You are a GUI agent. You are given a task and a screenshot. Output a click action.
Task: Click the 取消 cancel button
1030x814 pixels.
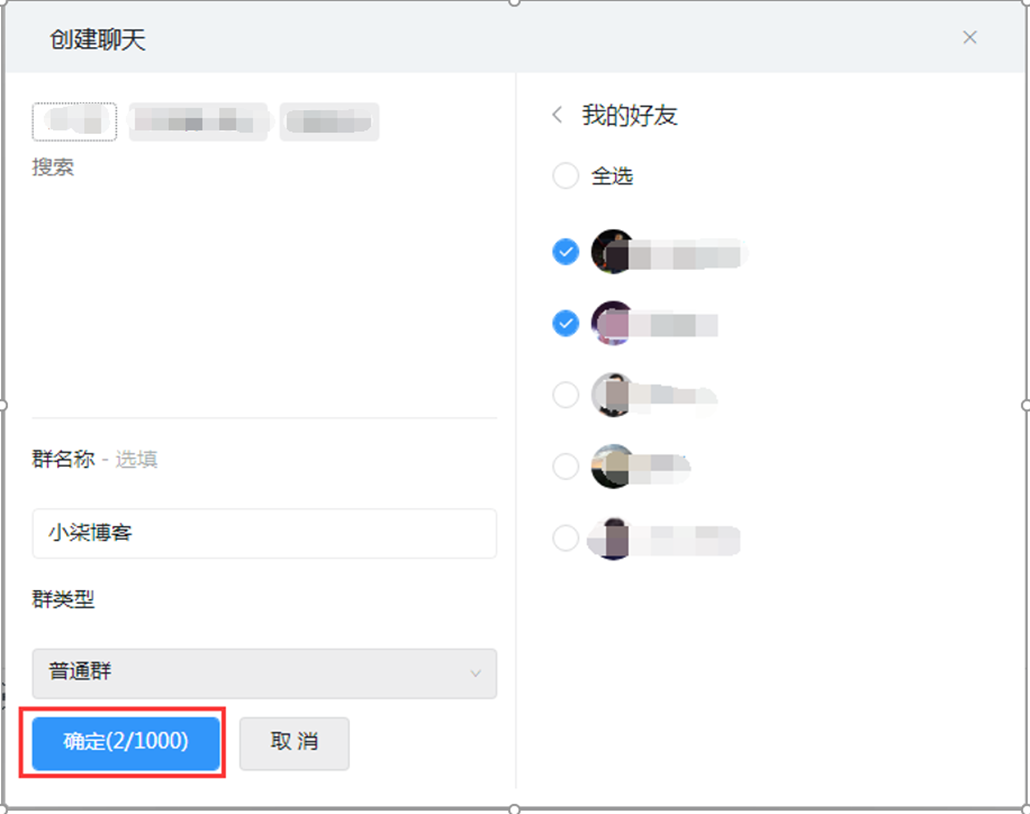[294, 742]
